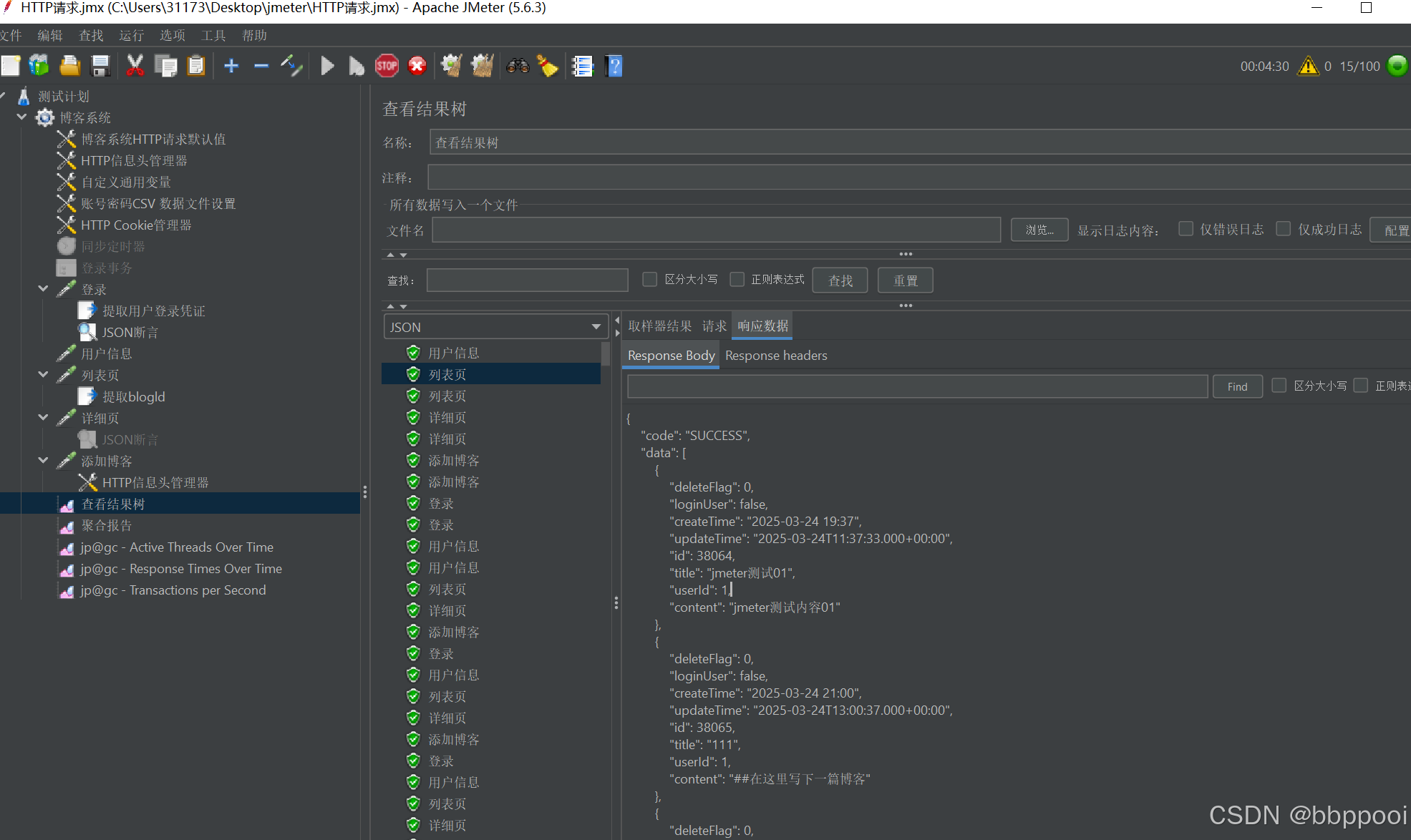Click the Start test run icon
The image size is (1411, 840).
pos(327,67)
